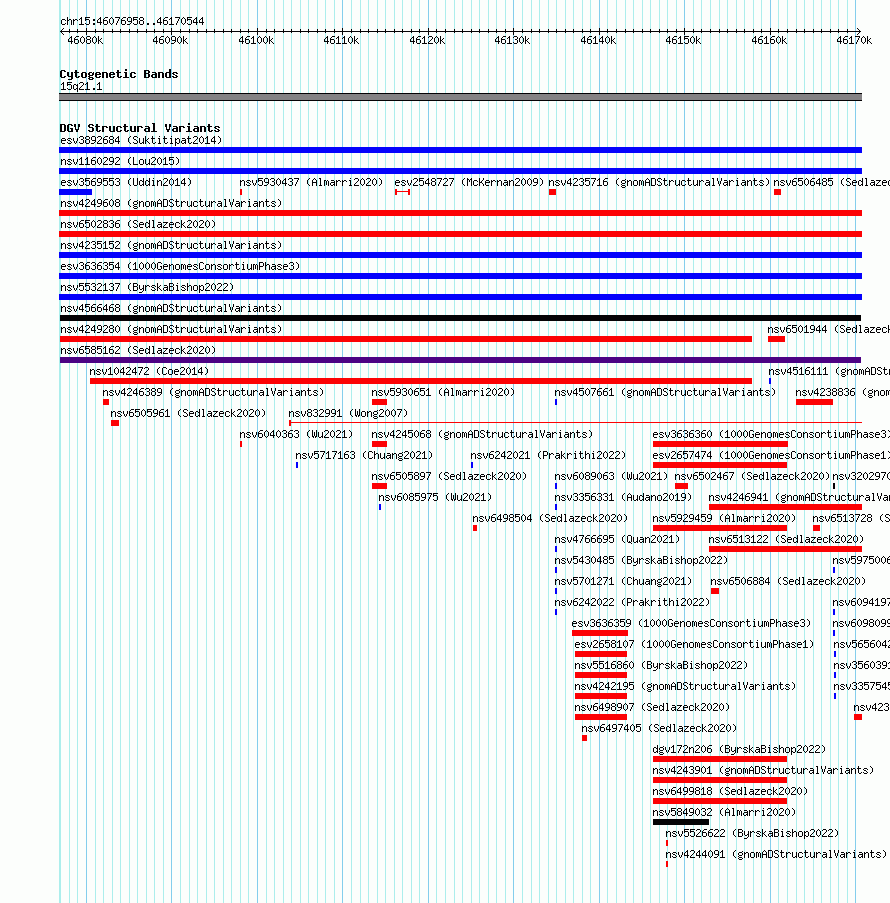Click esv2658107 1000Genomes Phase1 label

tap(694, 645)
